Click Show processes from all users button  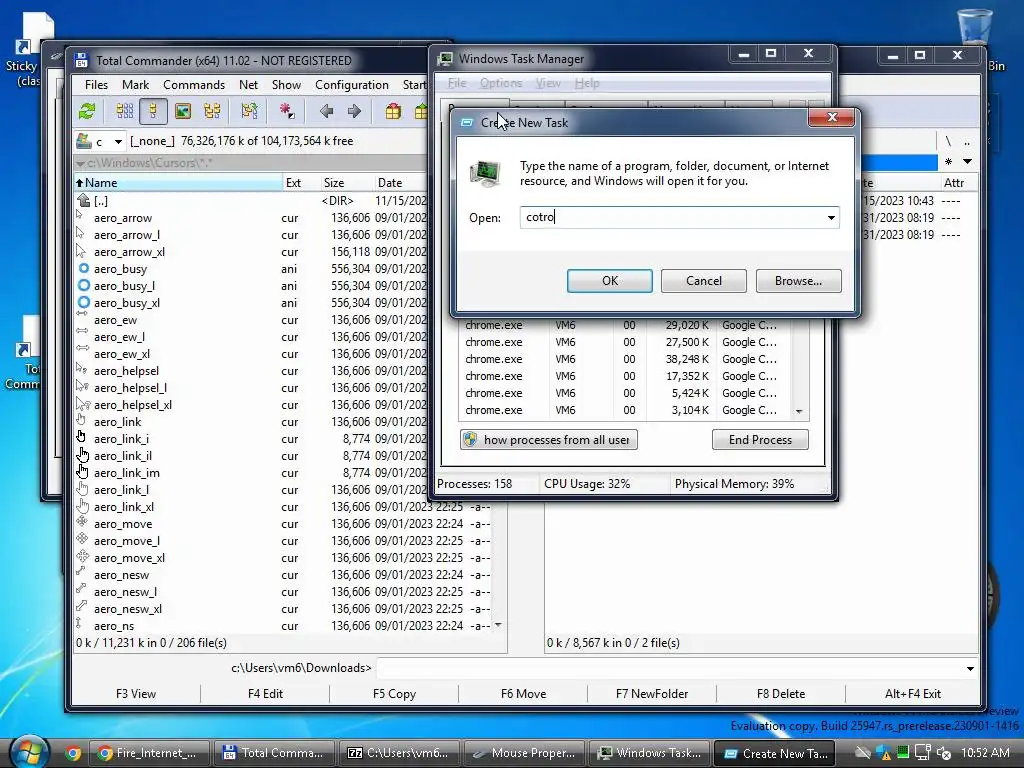click(x=549, y=440)
